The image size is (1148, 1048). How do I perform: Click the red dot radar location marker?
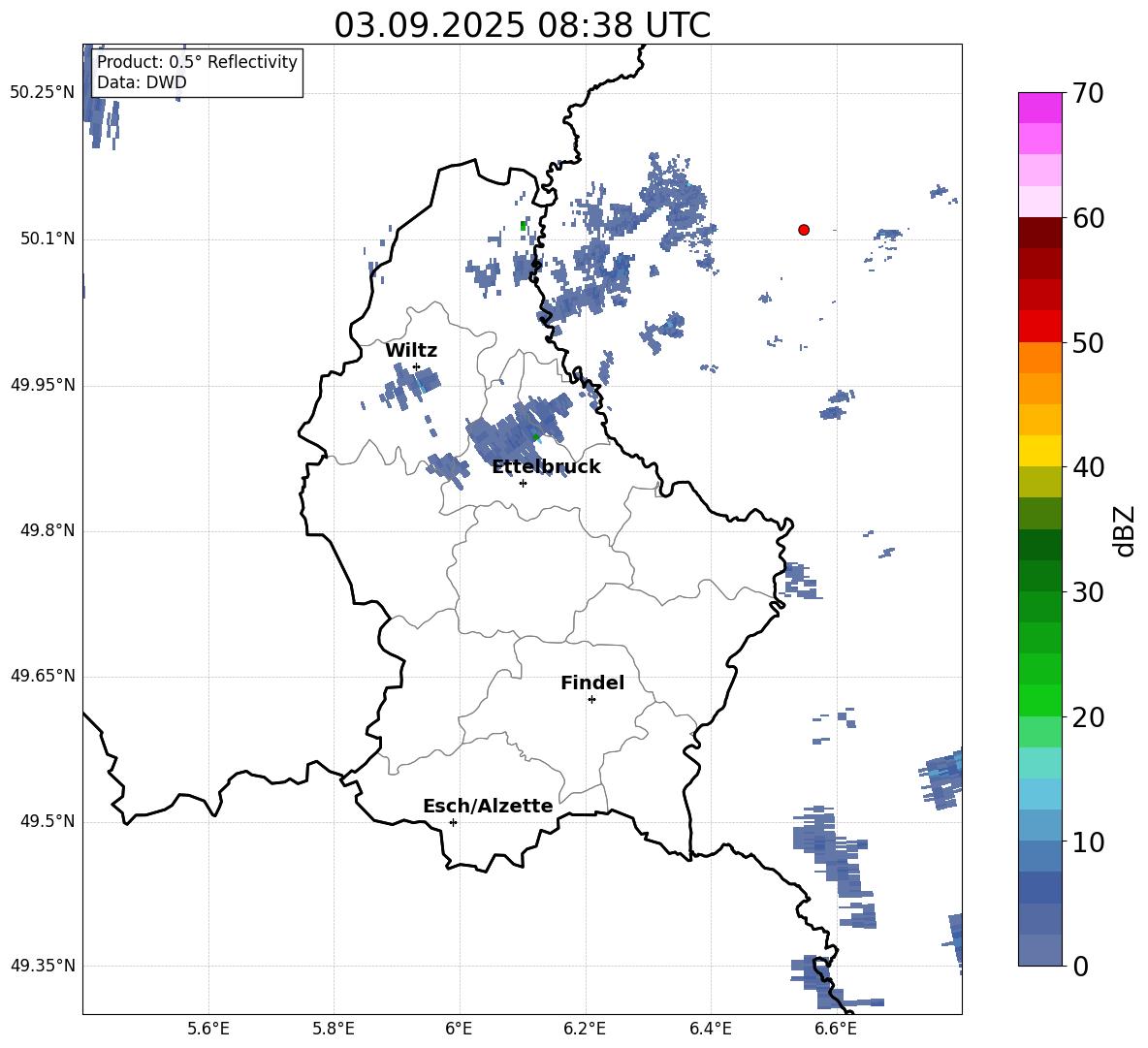tap(804, 230)
